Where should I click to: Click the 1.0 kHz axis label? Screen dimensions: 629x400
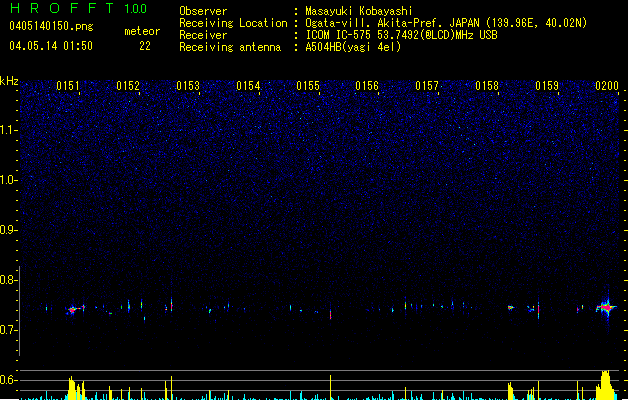tap(8, 180)
